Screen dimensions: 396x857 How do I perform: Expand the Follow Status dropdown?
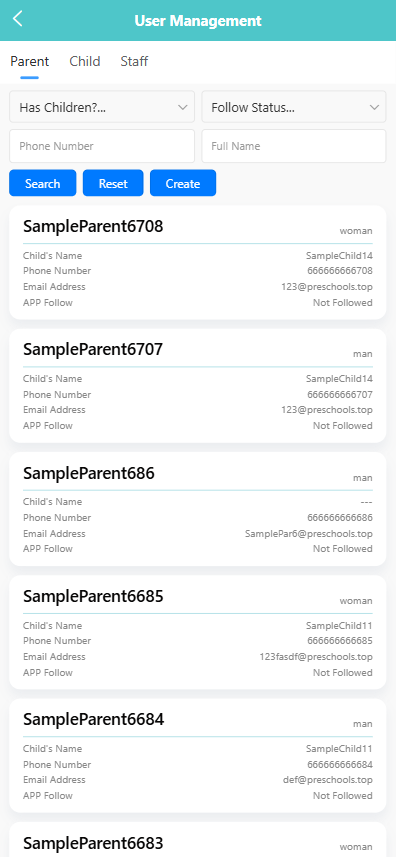tap(294, 107)
